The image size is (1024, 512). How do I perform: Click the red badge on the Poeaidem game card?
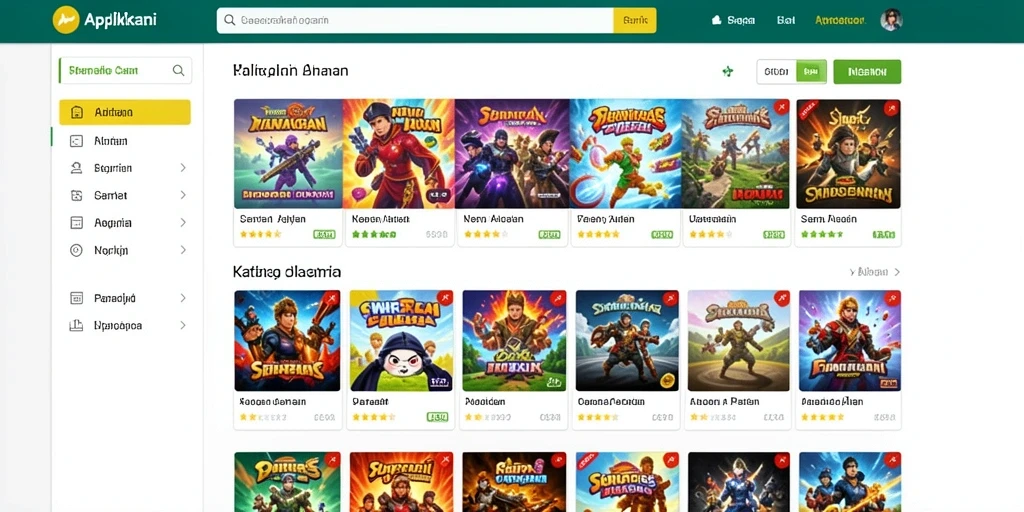(558, 299)
